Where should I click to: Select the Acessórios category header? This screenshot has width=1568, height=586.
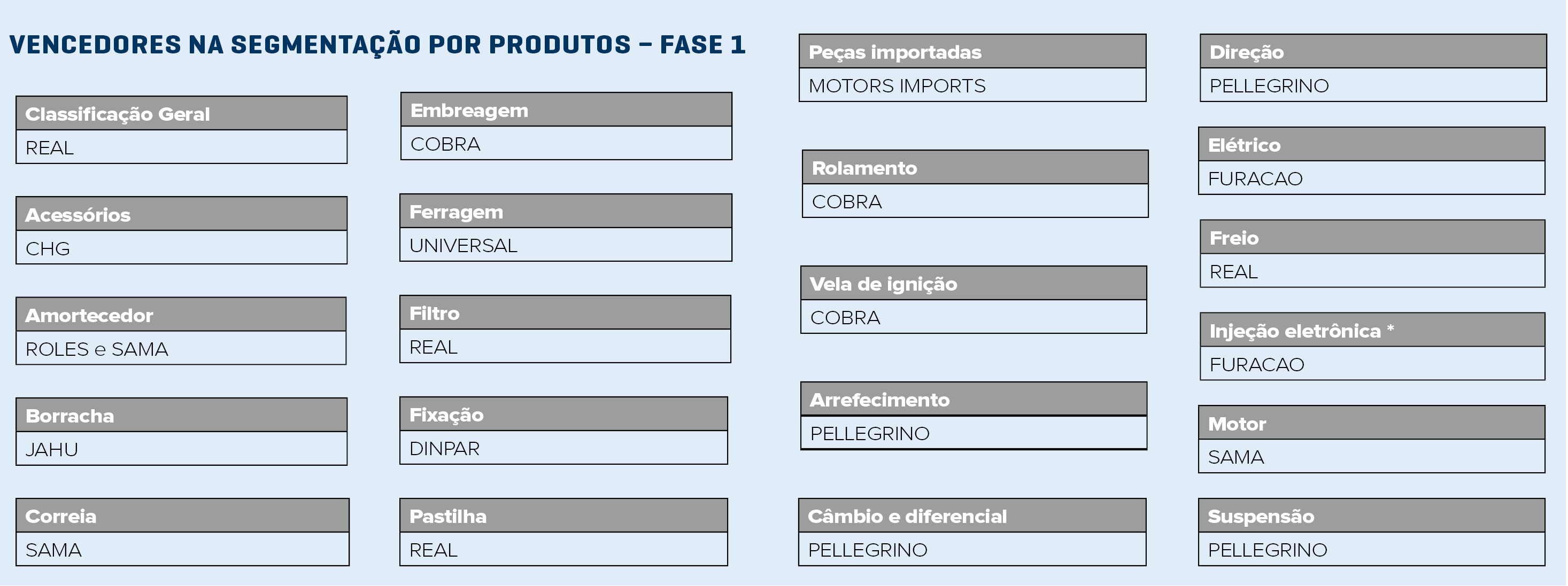pyautogui.click(x=181, y=214)
